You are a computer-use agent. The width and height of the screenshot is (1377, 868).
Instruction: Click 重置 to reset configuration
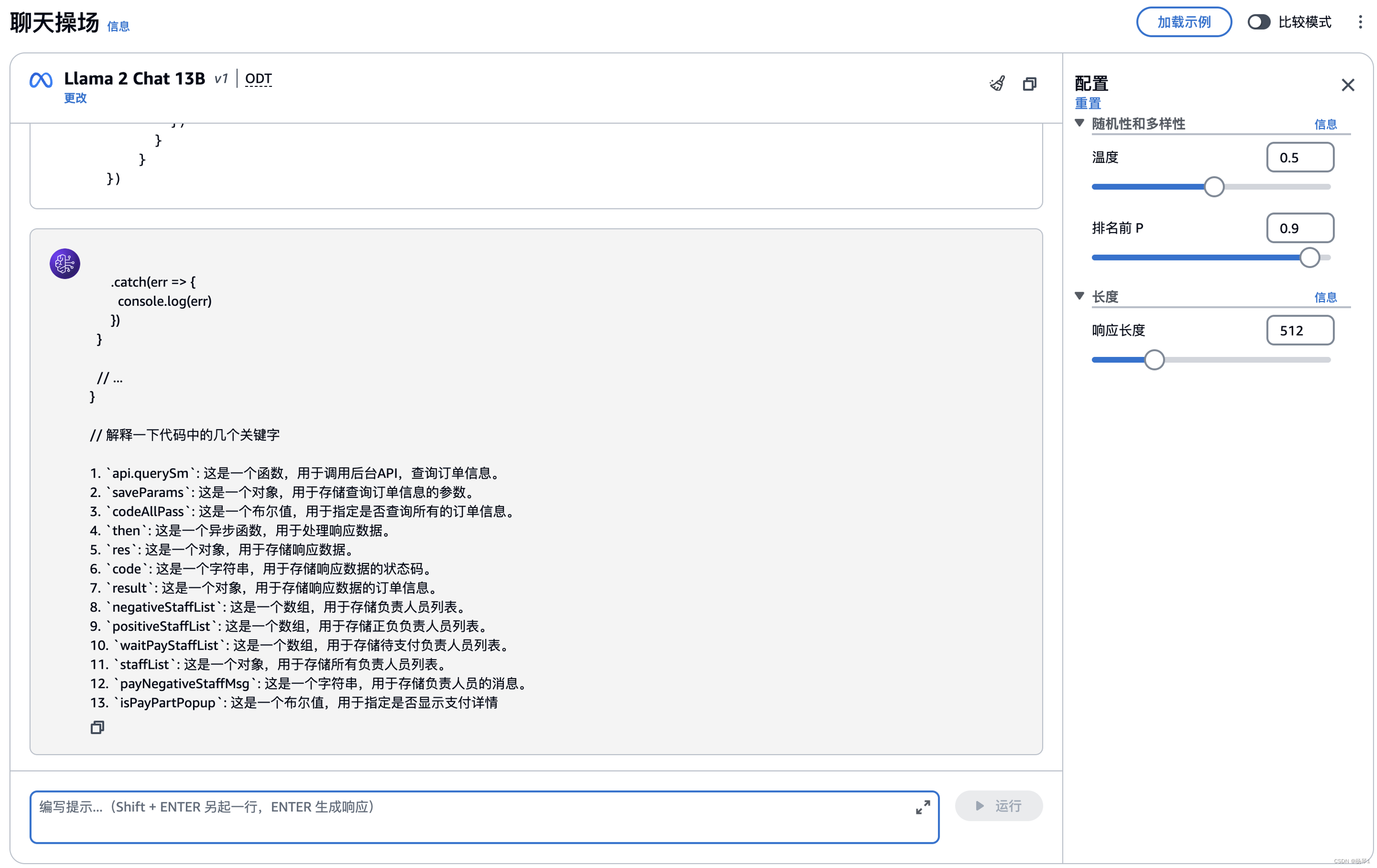coord(1088,104)
